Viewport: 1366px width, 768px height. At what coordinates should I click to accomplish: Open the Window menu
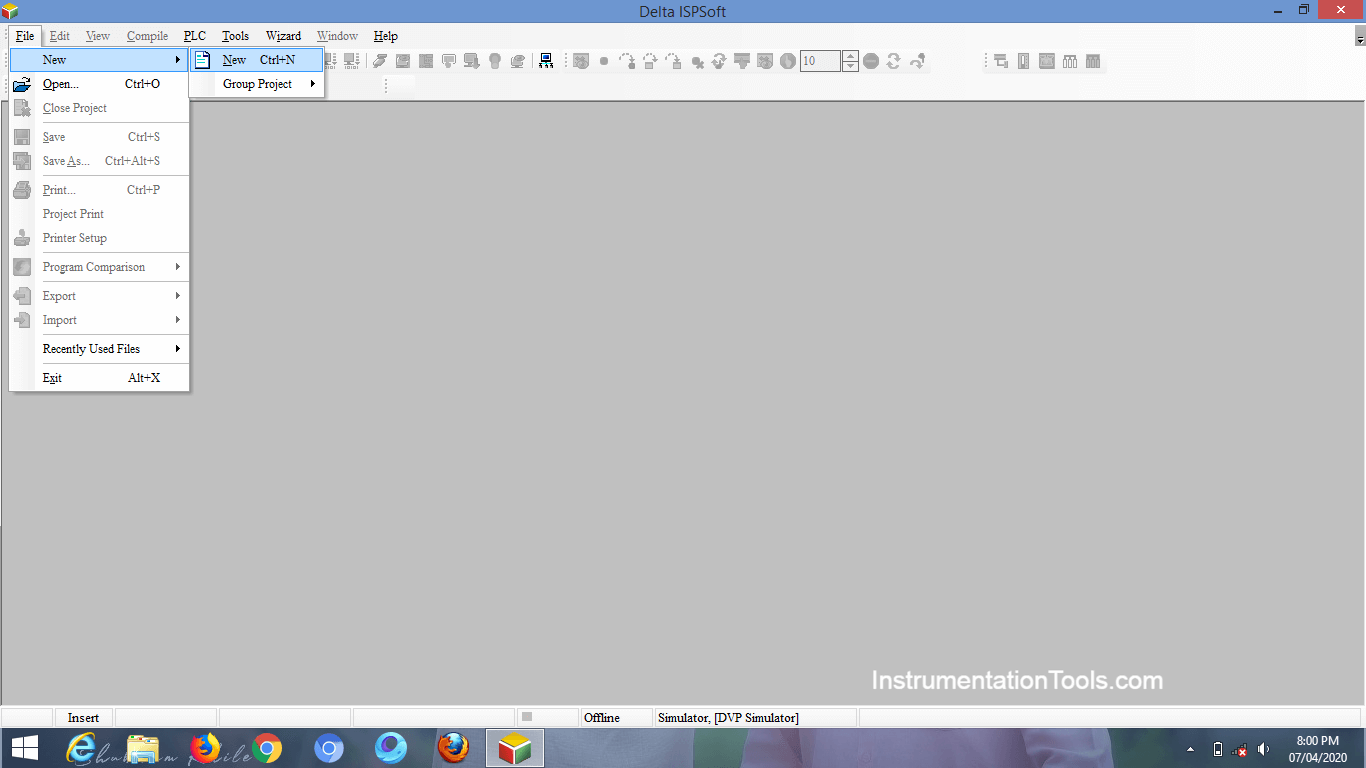point(337,36)
